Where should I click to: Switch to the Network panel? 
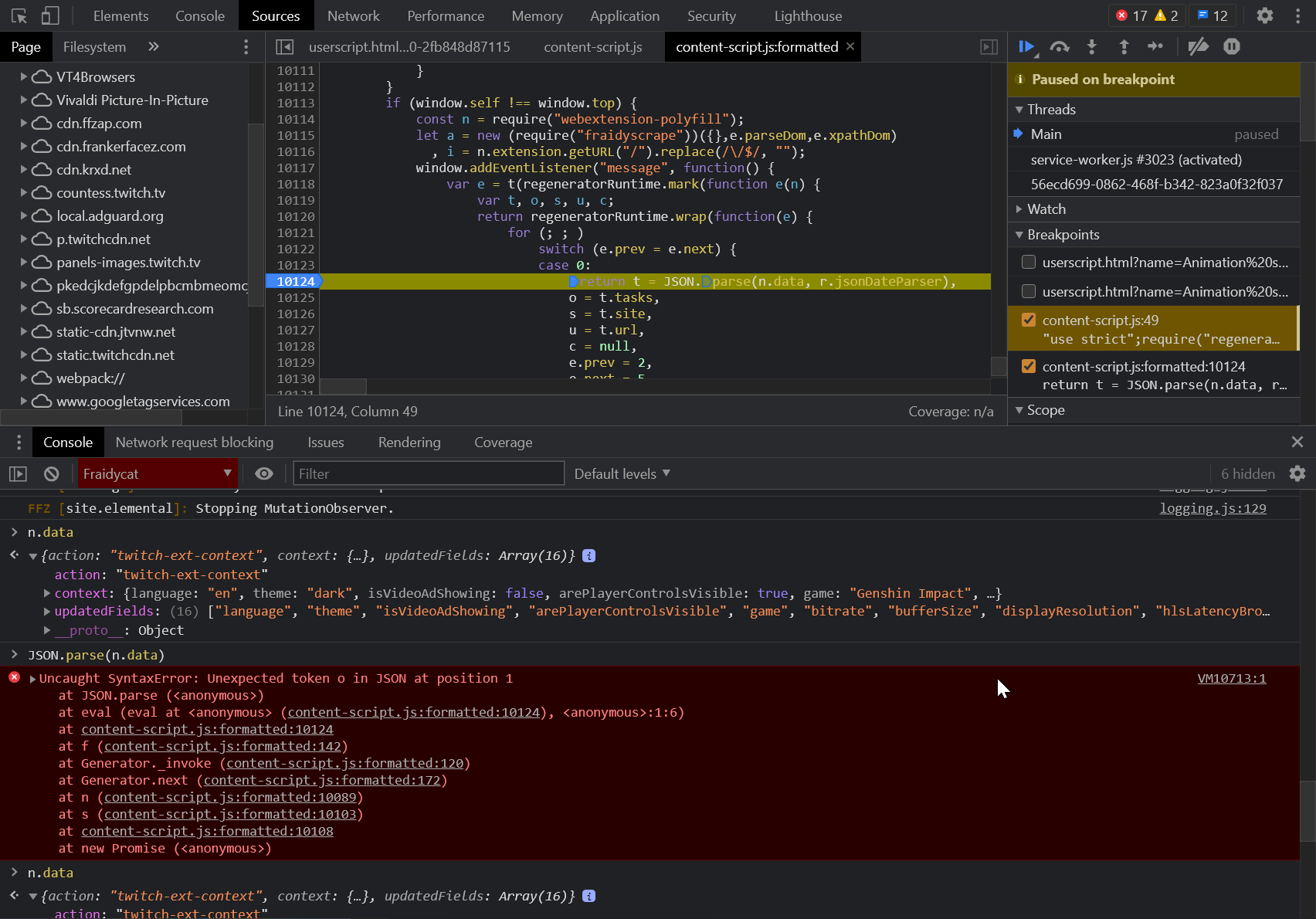(x=353, y=15)
